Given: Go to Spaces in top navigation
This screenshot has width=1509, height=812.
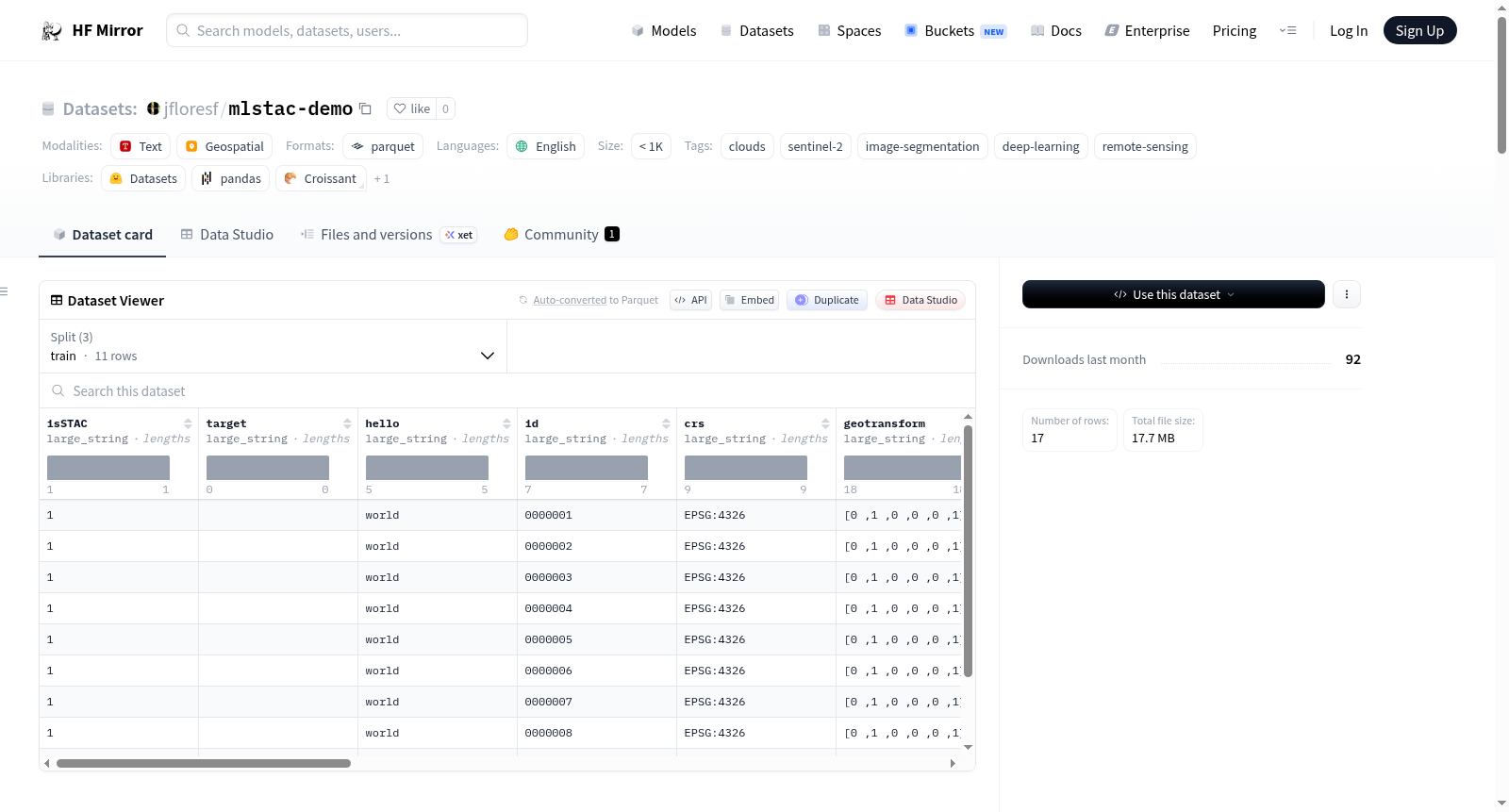Looking at the screenshot, I should (x=849, y=30).
